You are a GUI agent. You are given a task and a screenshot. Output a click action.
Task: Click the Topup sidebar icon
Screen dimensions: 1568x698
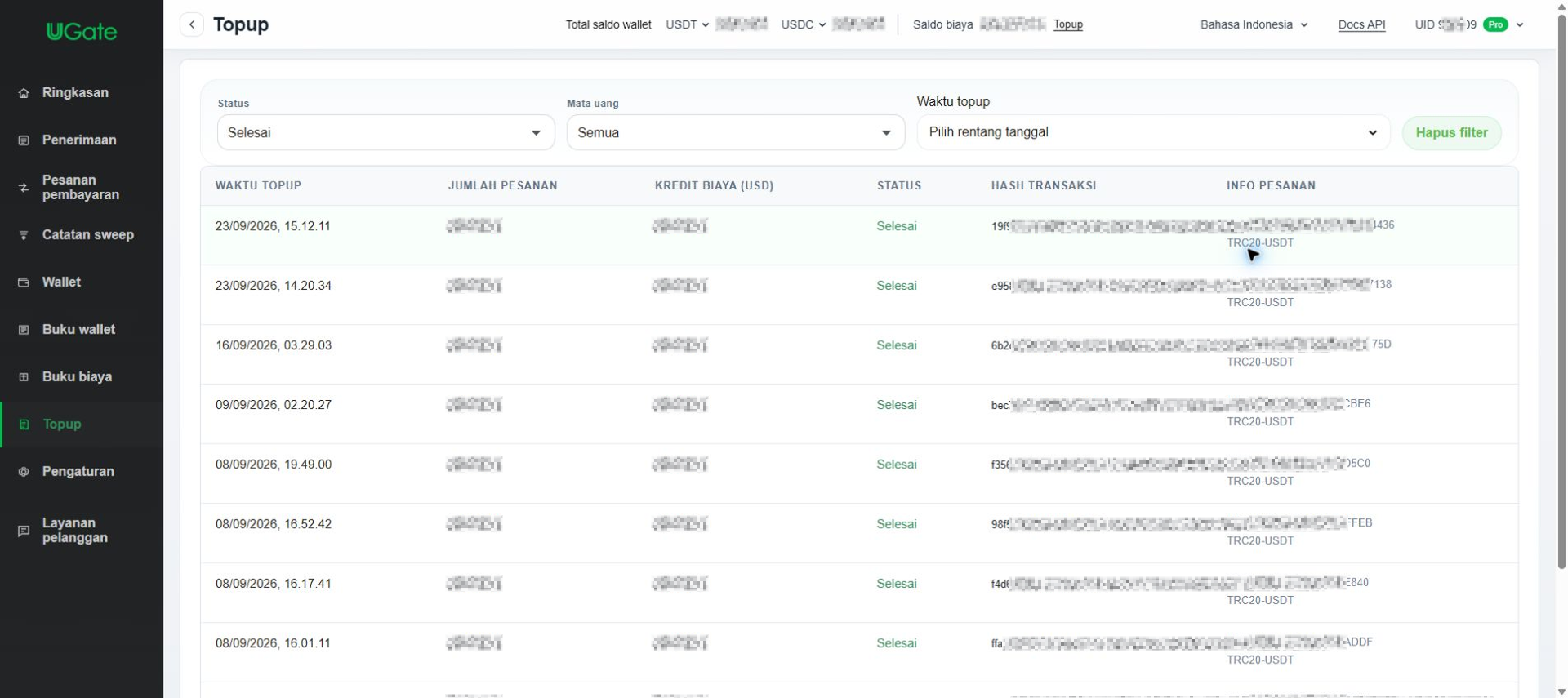tap(24, 425)
